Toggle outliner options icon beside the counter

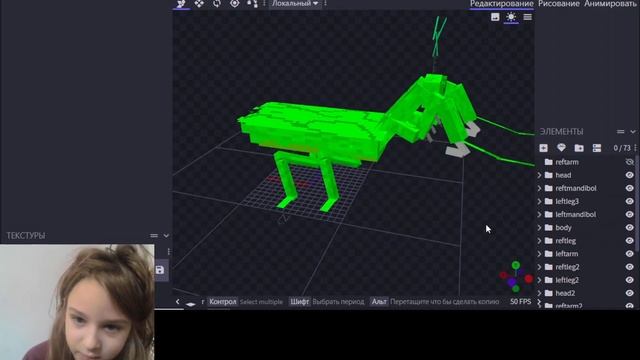click(x=597, y=148)
